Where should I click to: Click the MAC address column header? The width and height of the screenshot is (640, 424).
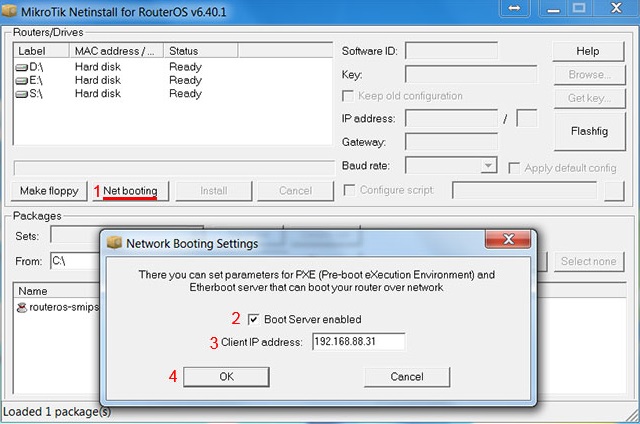click(x=116, y=51)
